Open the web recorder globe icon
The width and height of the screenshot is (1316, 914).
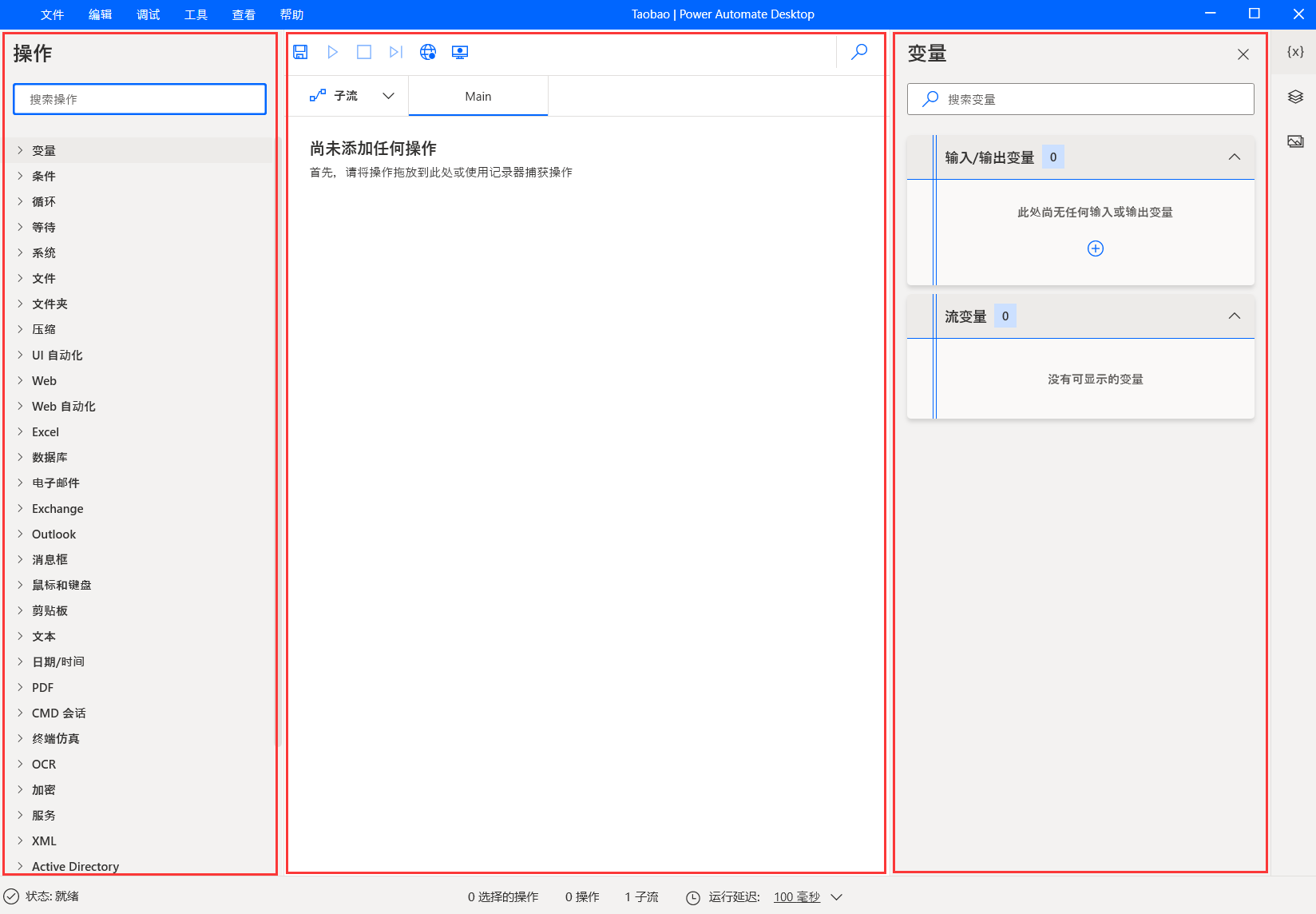(428, 52)
